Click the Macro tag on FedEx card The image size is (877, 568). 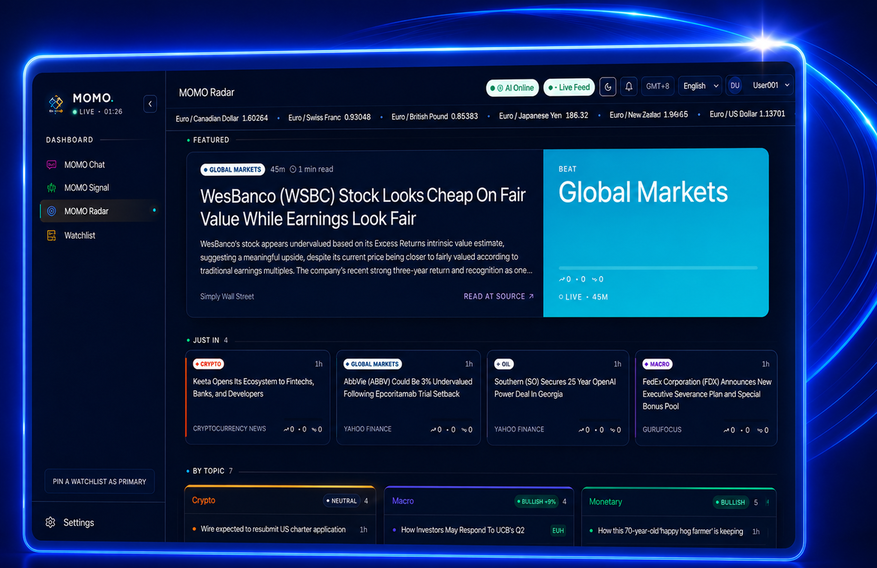pyautogui.click(x=657, y=364)
